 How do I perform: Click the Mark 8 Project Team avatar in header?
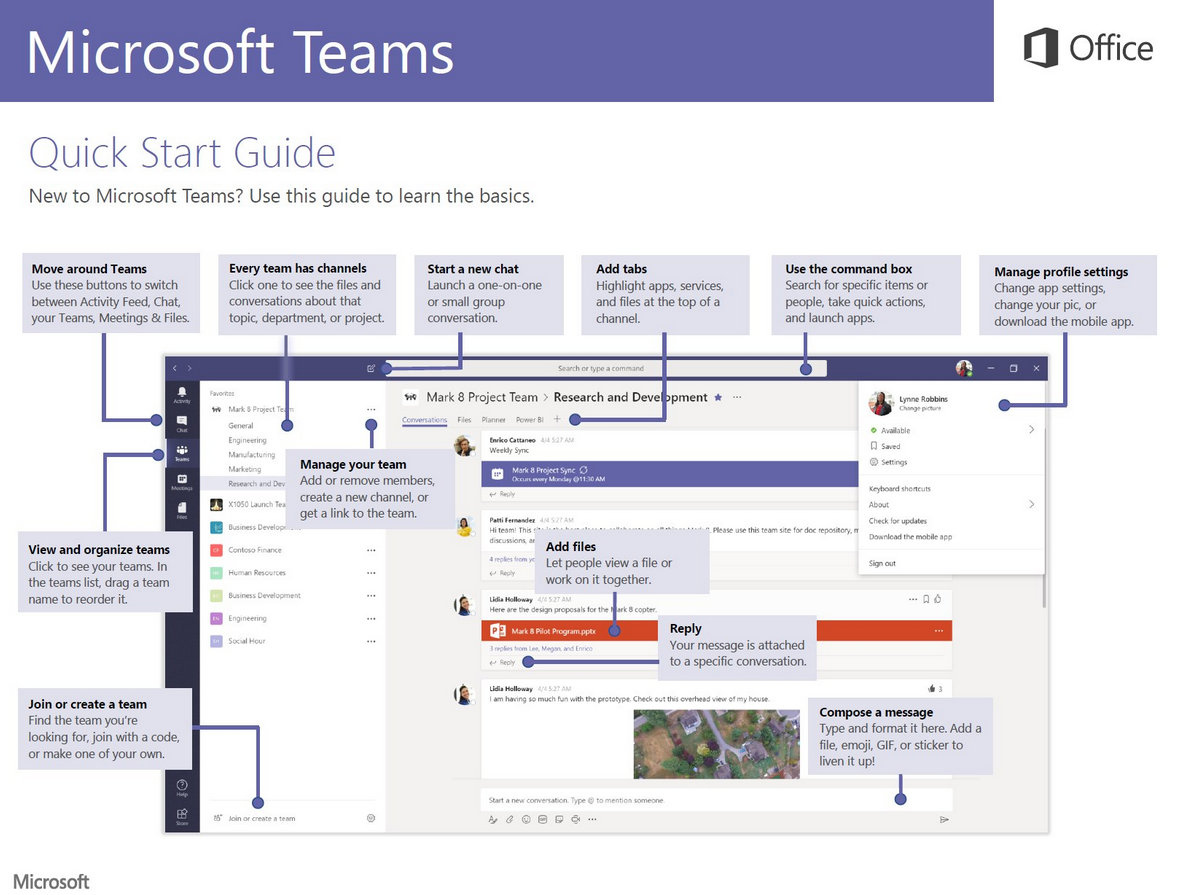[x=411, y=397]
